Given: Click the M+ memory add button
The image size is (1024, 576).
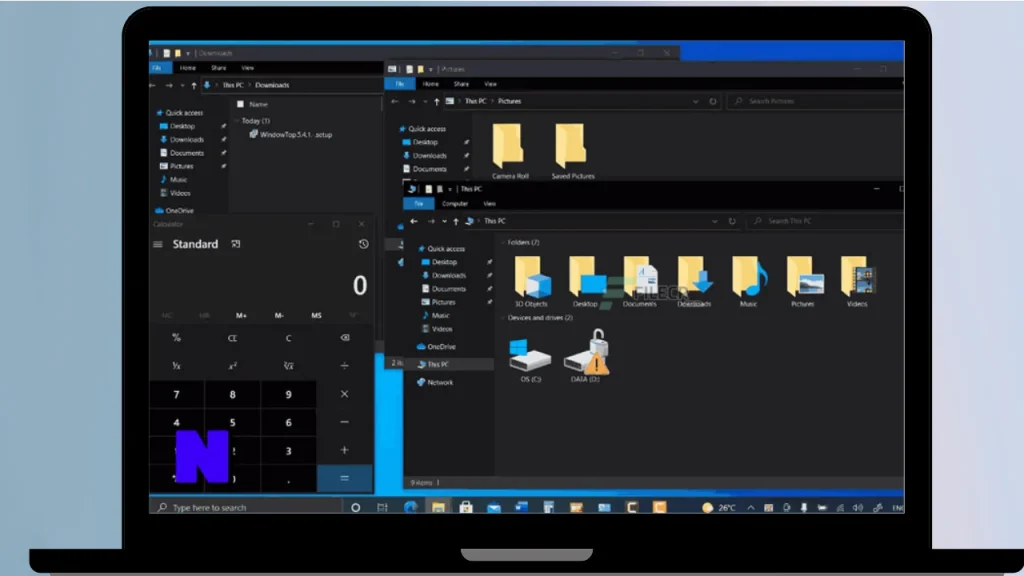Looking at the screenshot, I should 241,315.
